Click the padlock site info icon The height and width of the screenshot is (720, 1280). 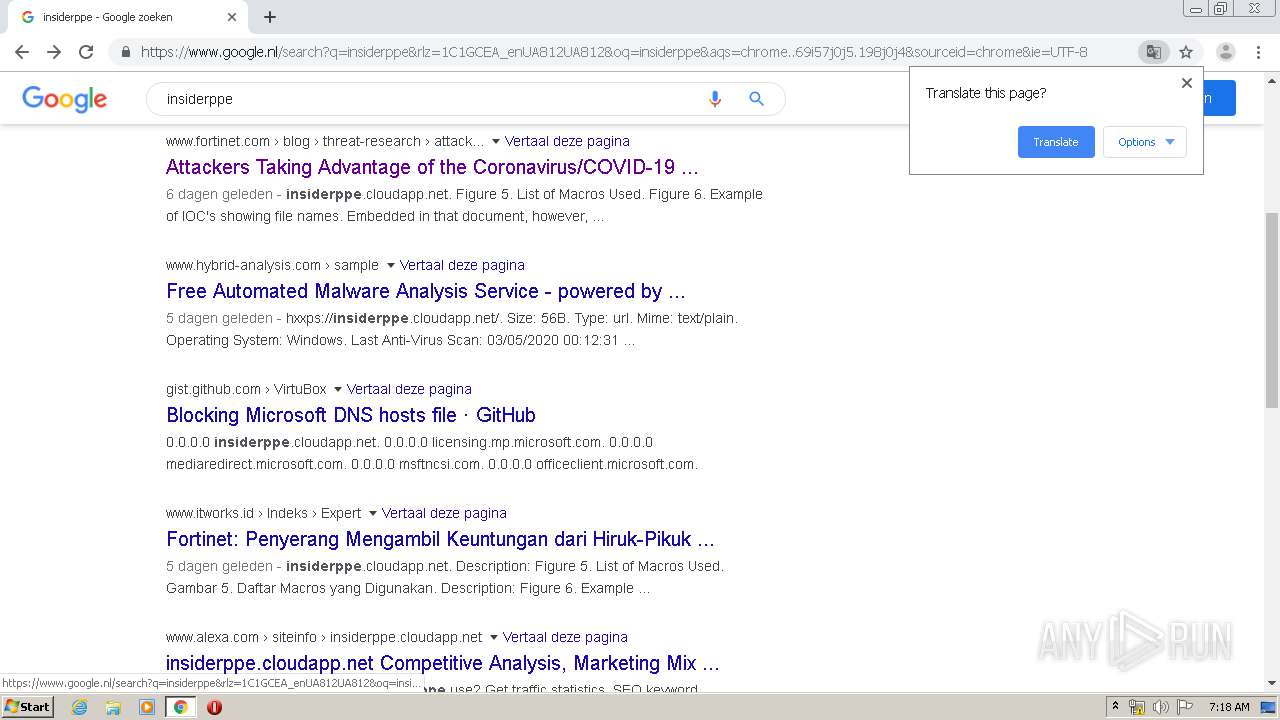(x=125, y=52)
